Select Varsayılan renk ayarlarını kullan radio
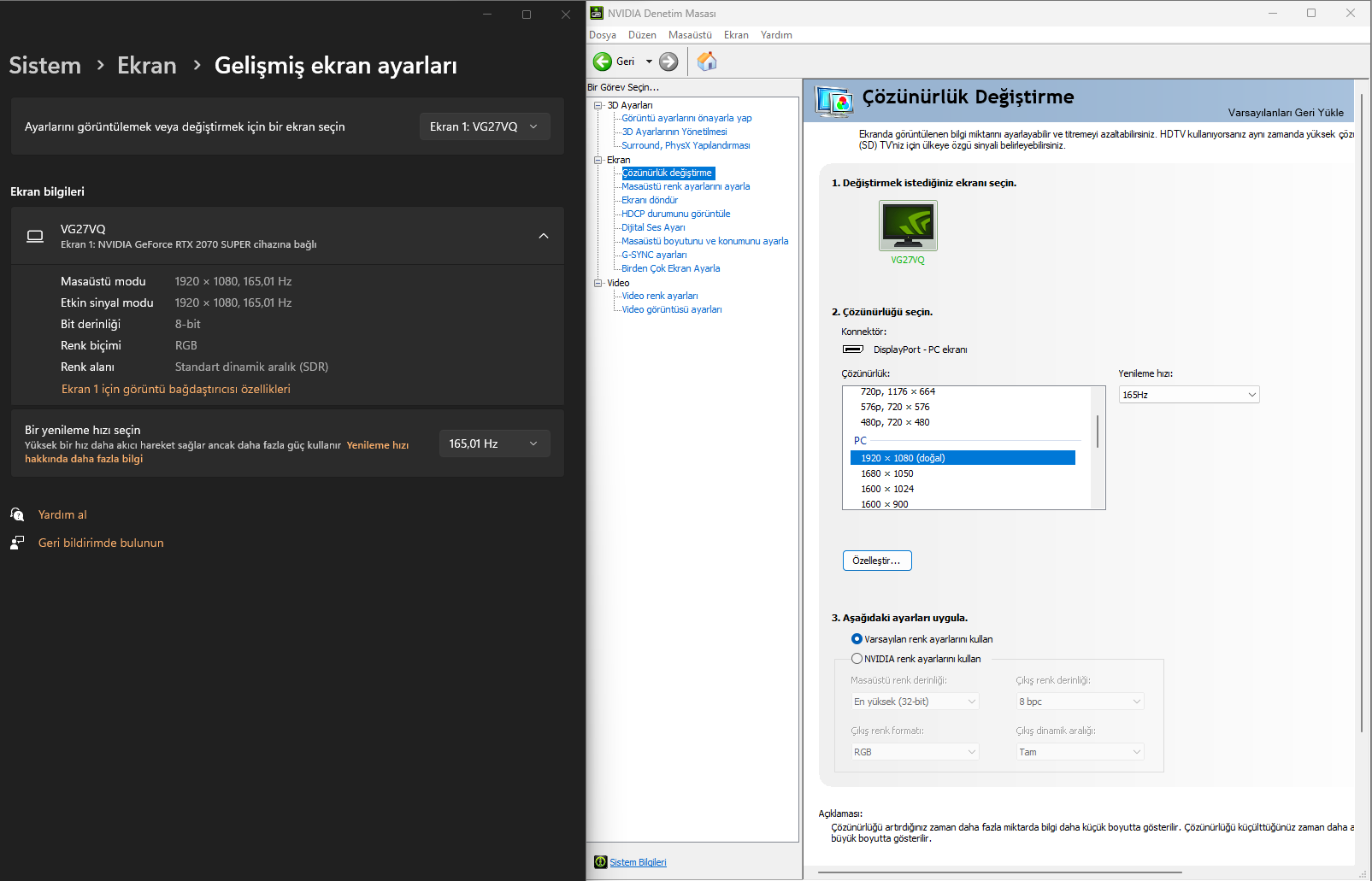The height and width of the screenshot is (881, 1372). pyautogui.click(x=857, y=639)
